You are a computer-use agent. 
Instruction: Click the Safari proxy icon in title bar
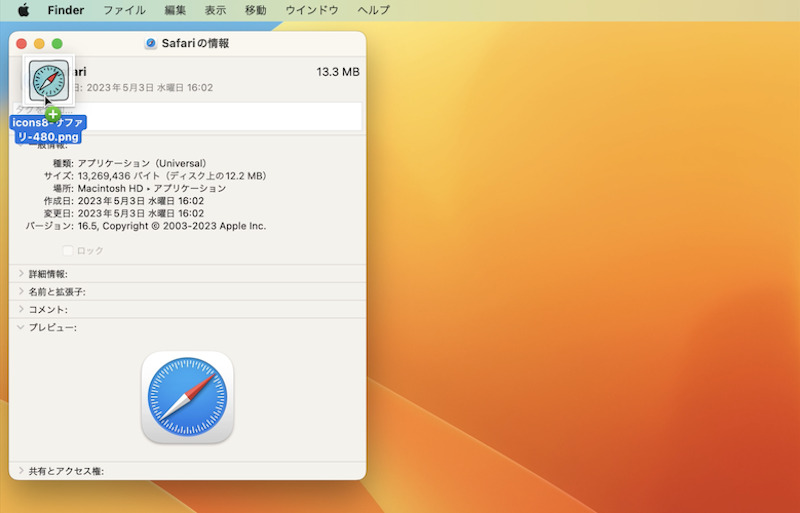(x=151, y=44)
